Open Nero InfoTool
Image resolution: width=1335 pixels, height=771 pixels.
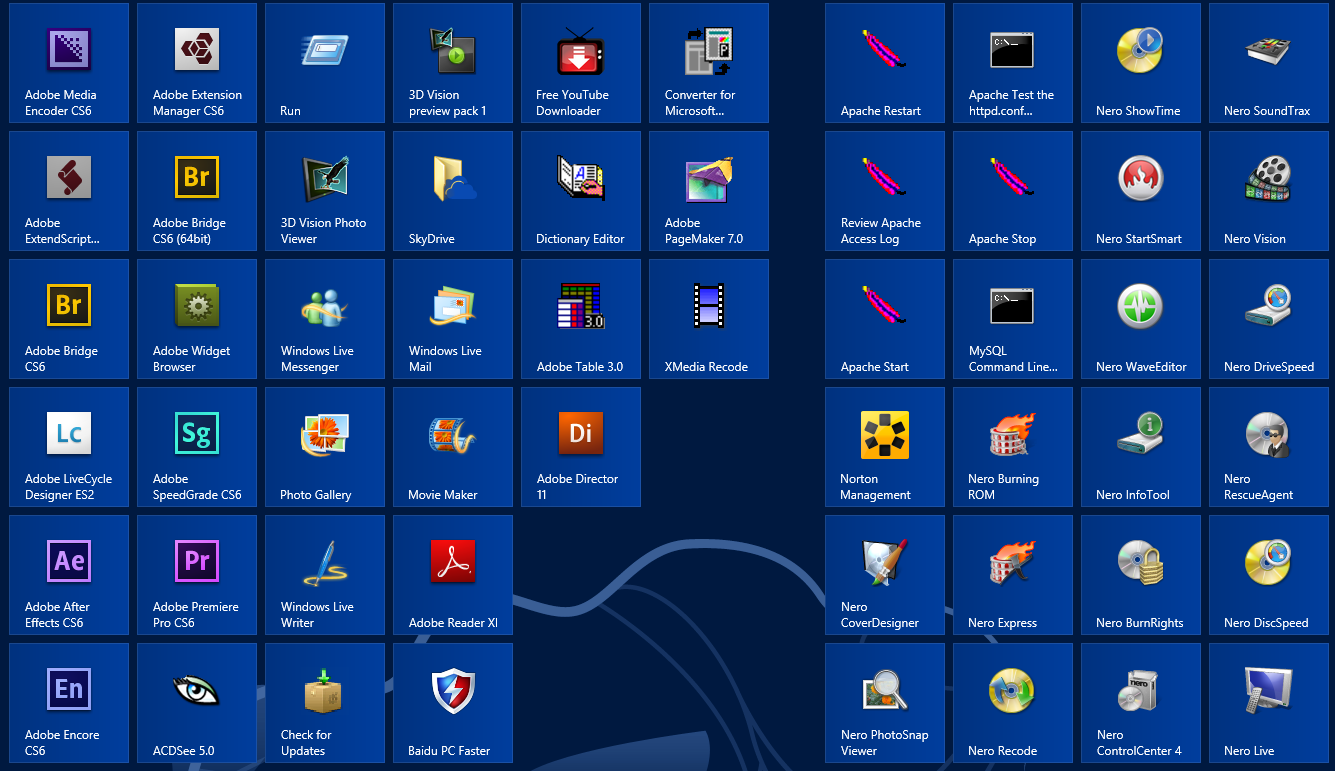click(x=1141, y=447)
